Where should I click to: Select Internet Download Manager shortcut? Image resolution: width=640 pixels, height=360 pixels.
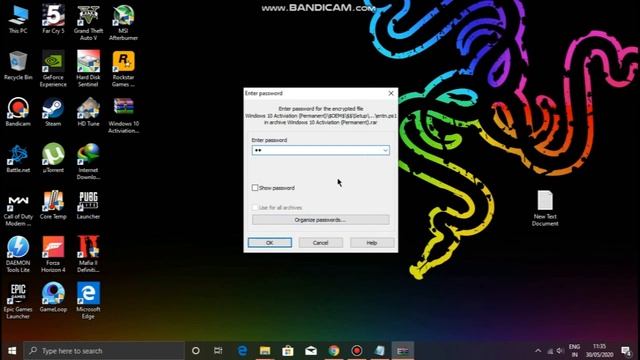click(x=88, y=162)
